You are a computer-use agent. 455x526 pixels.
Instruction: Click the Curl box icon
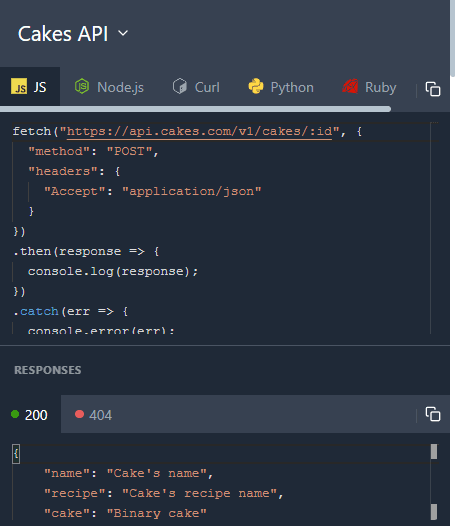tap(180, 86)
